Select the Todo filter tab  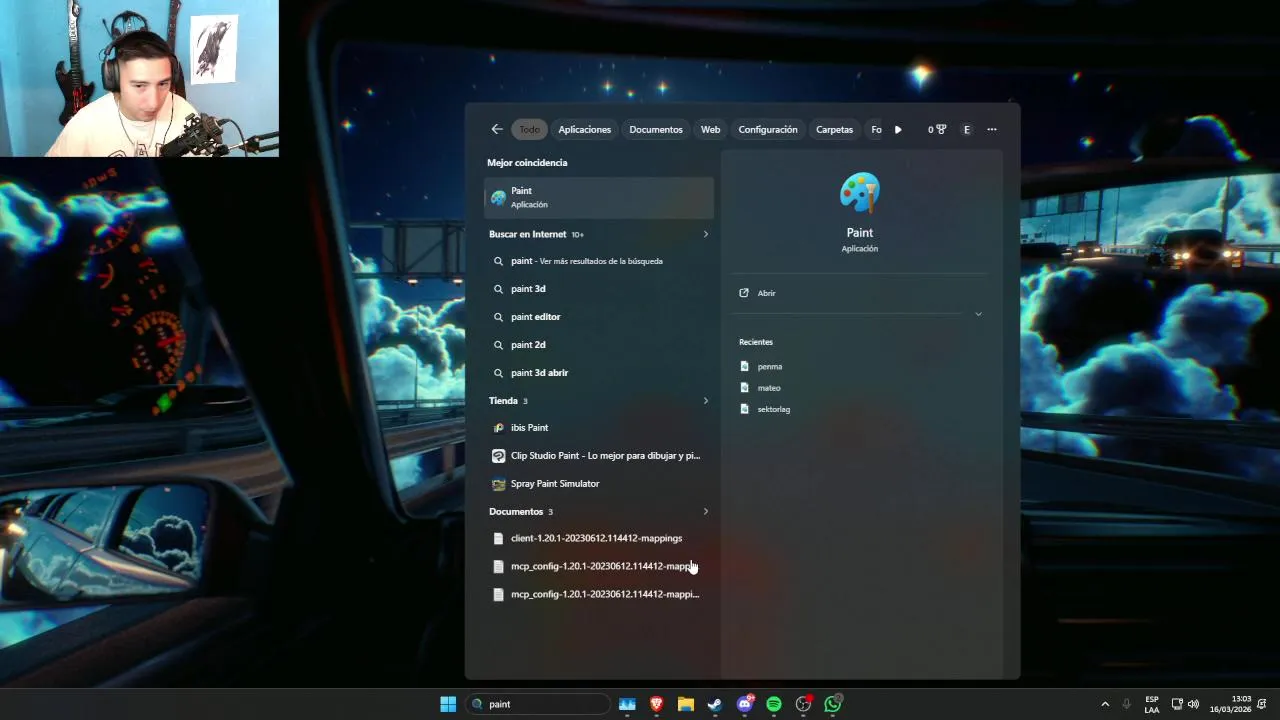coord(529,129)
